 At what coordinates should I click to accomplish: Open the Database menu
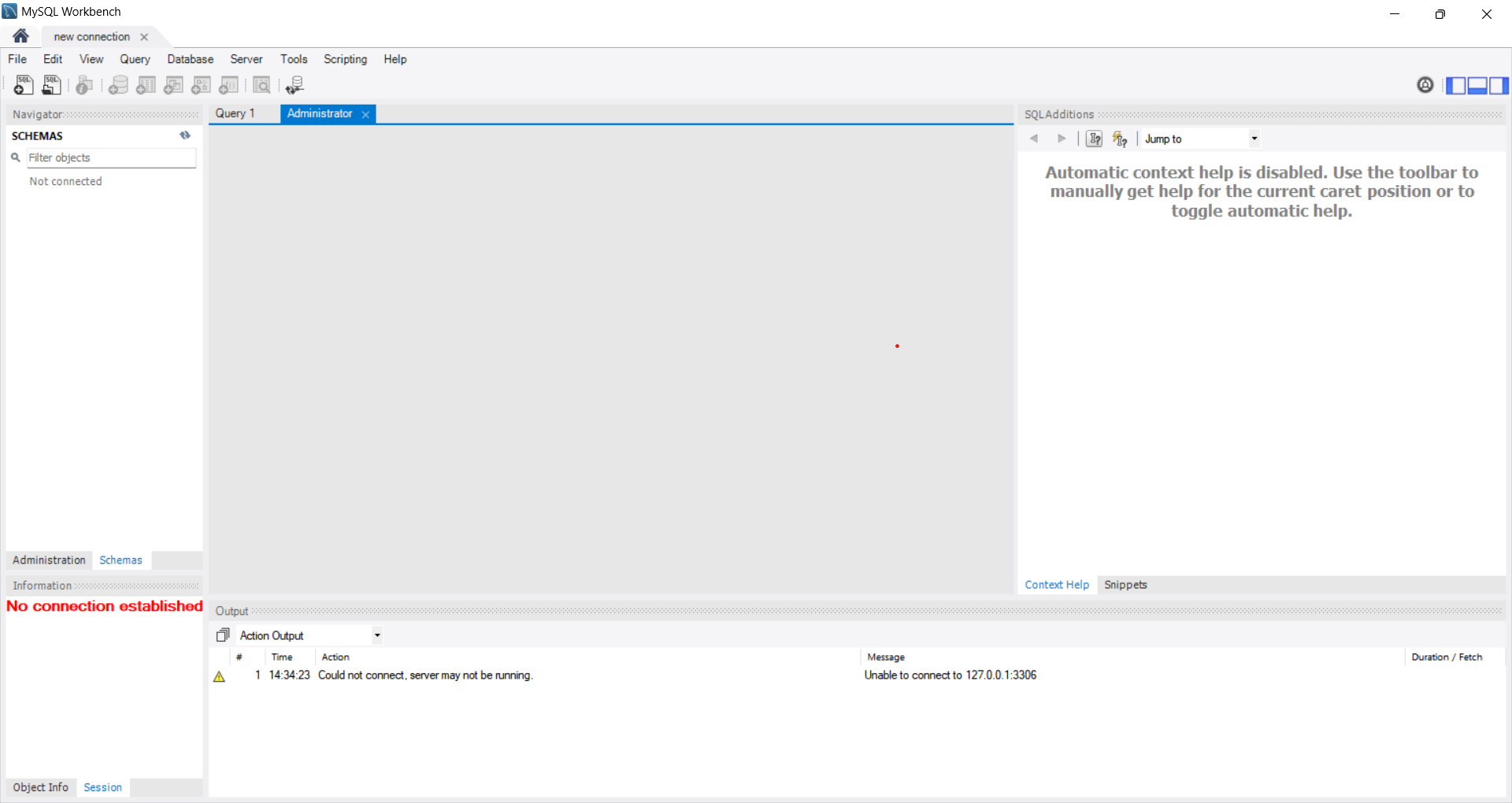190,59
